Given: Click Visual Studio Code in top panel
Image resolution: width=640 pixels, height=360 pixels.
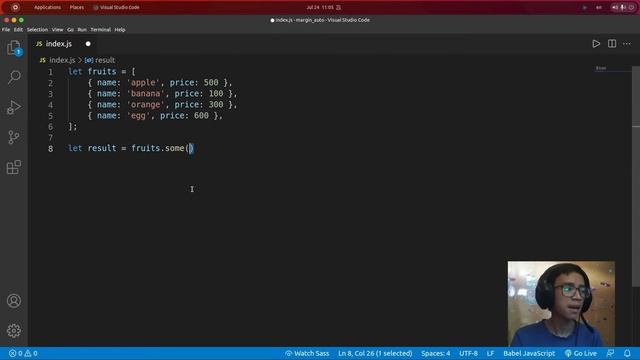Looking at the screenshot, I should click(x=116, y=7).
